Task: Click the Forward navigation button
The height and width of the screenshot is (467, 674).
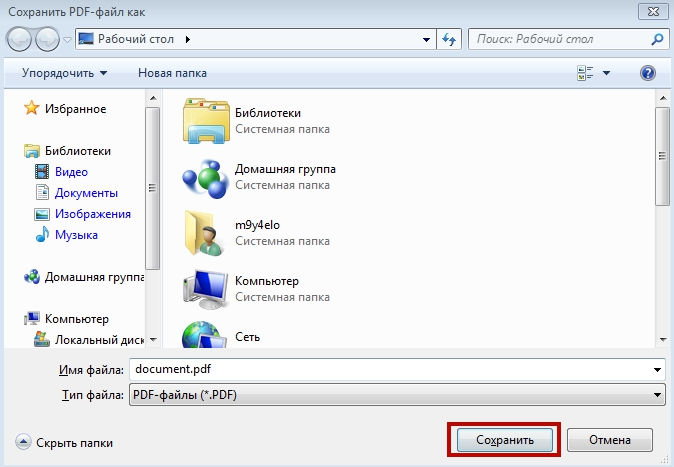Action: pyautogui.click(x=47, y=39)
